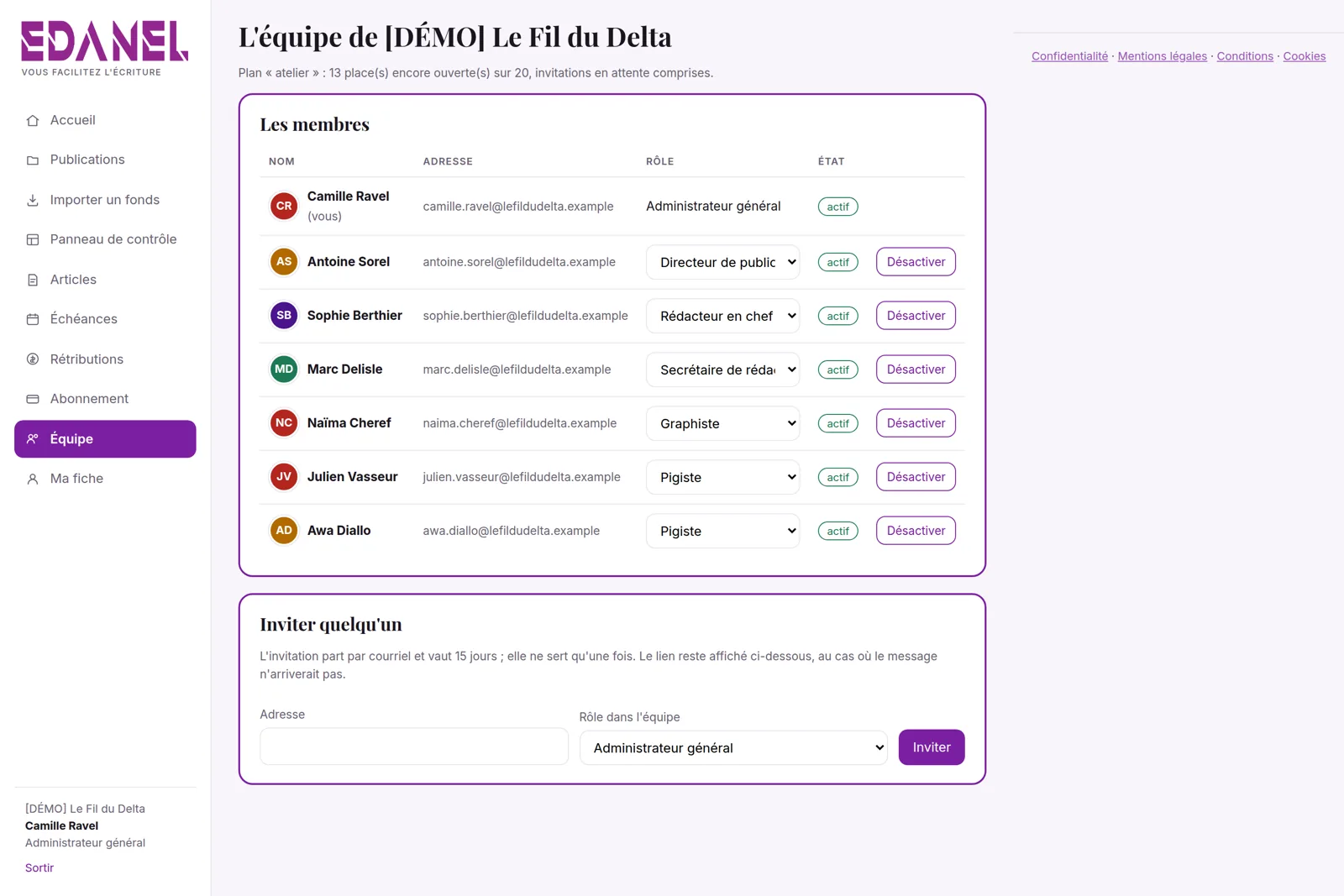Click the Inviter button
1344x896 pixels.
(932, 747)
